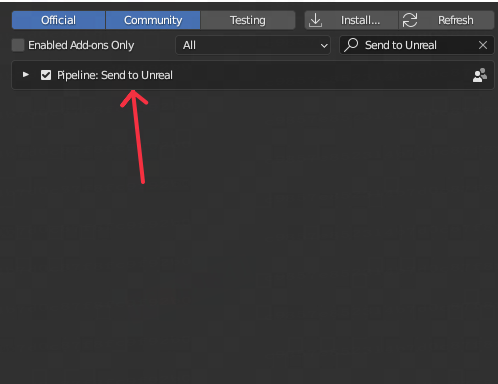498x384 pixels.
Task: Uncheck the Pipeline: Send to Unreal add-on
Action: click(x=46, y=75)
